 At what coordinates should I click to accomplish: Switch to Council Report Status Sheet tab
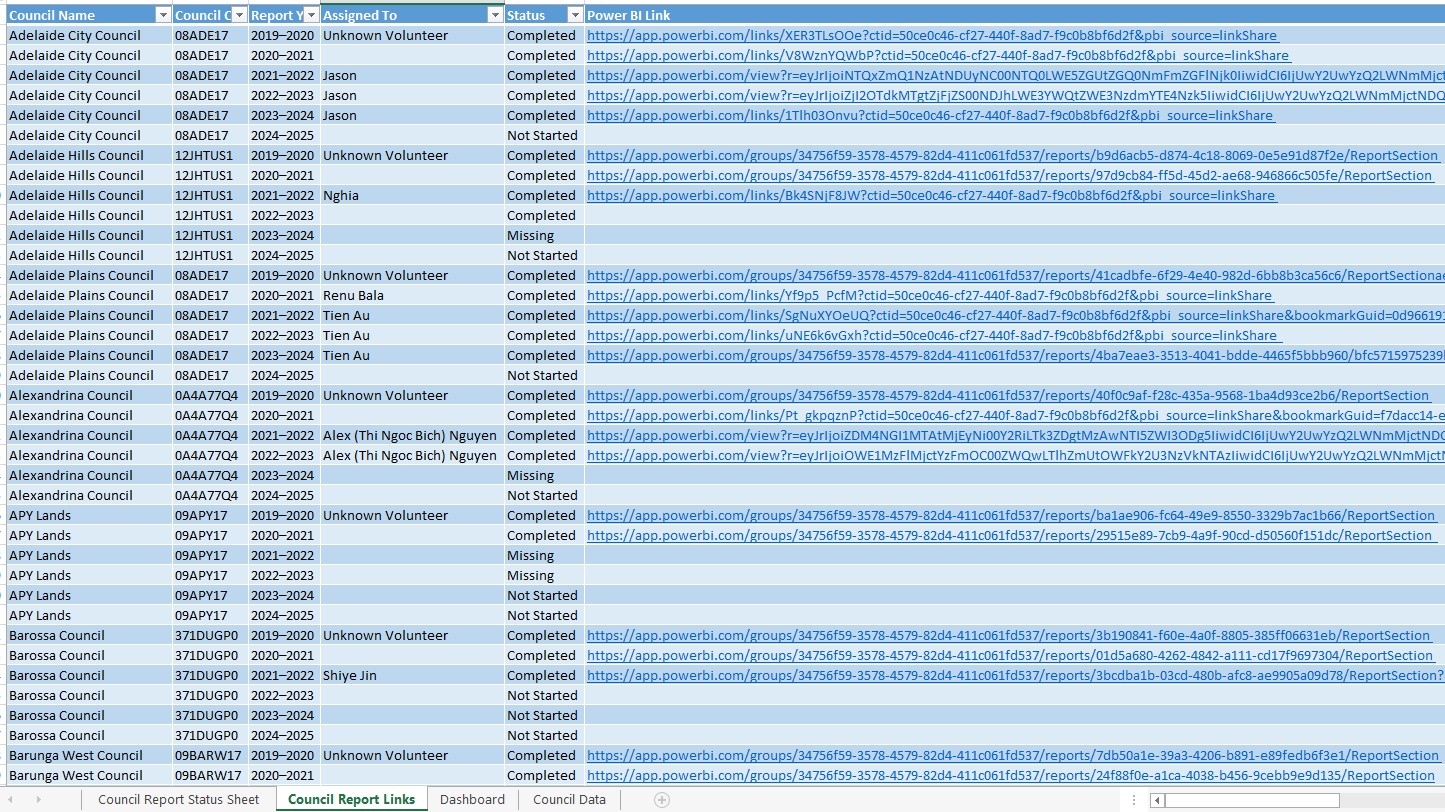point(178,800)
